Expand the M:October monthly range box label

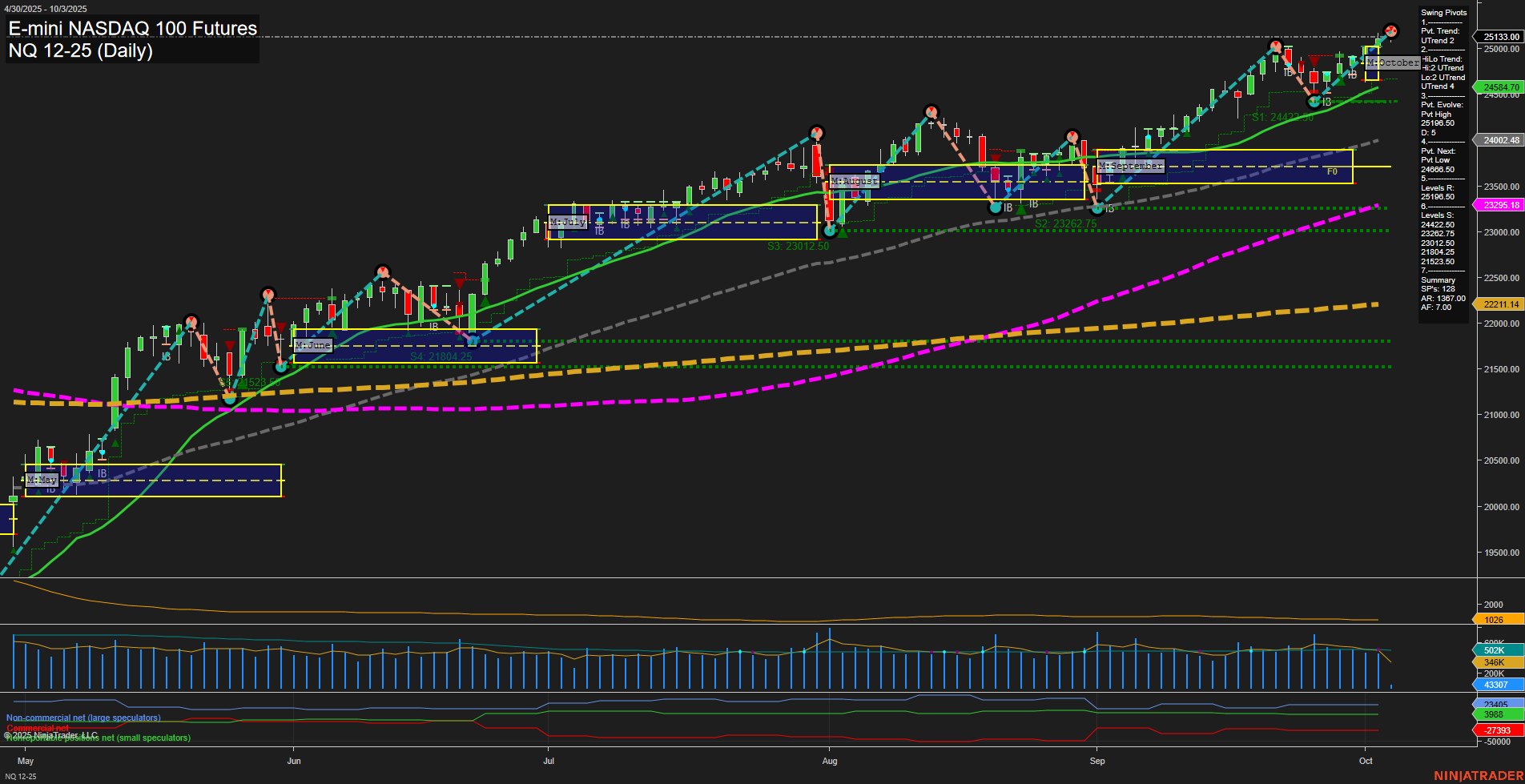(1394, 62)
